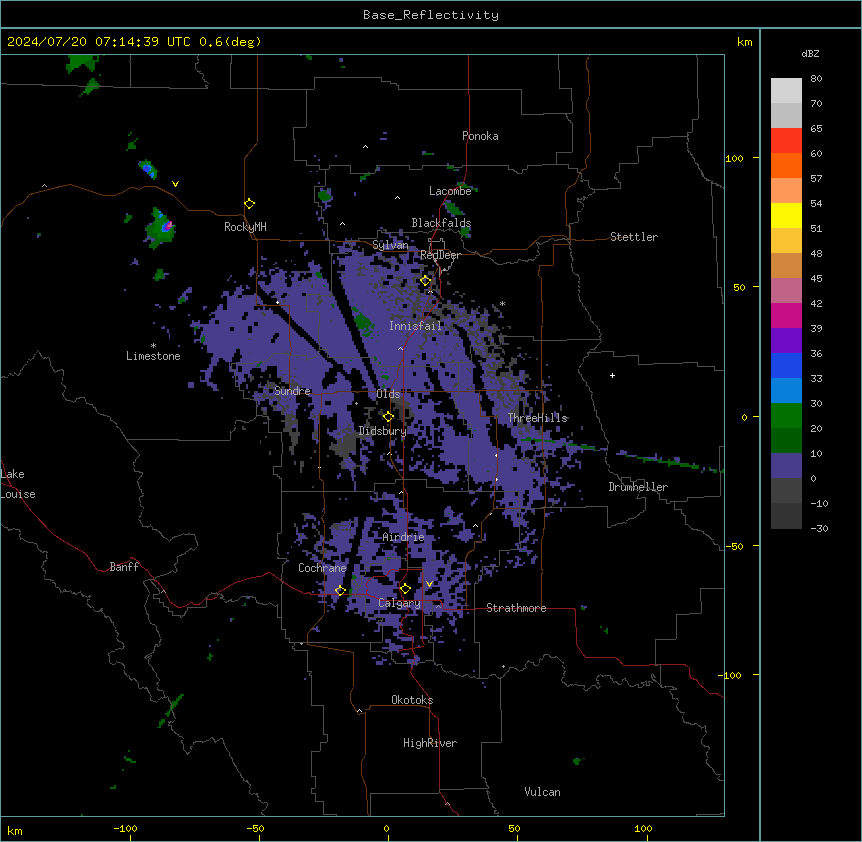The width and height of the screenshot is (862, 842).
Task: Click the dBZ legend heading
Action: coord(810,53)
